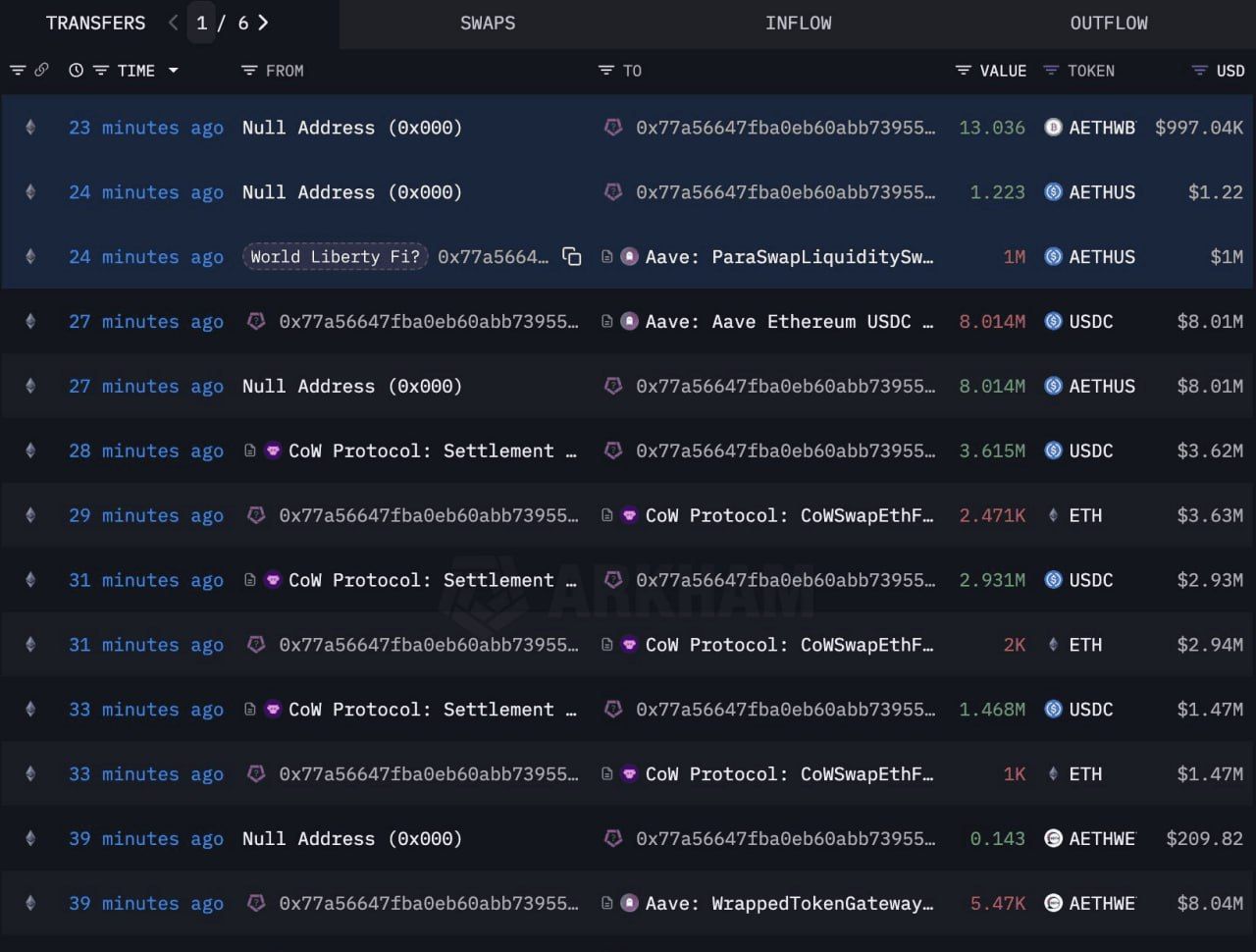Click Null Address in the $209.82 row
This screenshot has height=952, width=1256.
tap(352, 839)
